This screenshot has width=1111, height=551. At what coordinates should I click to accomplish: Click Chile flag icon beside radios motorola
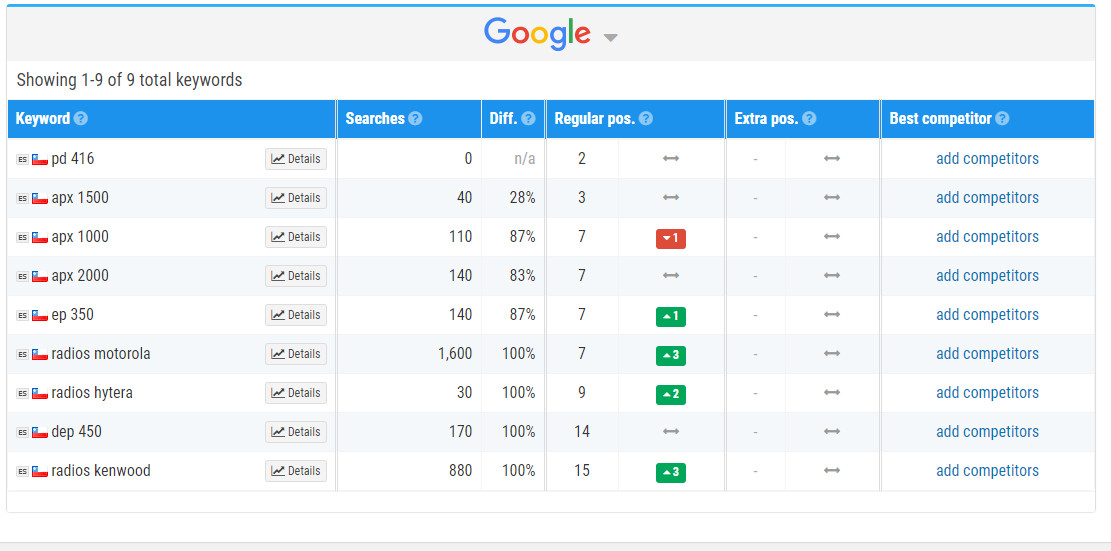coord(40,354)
